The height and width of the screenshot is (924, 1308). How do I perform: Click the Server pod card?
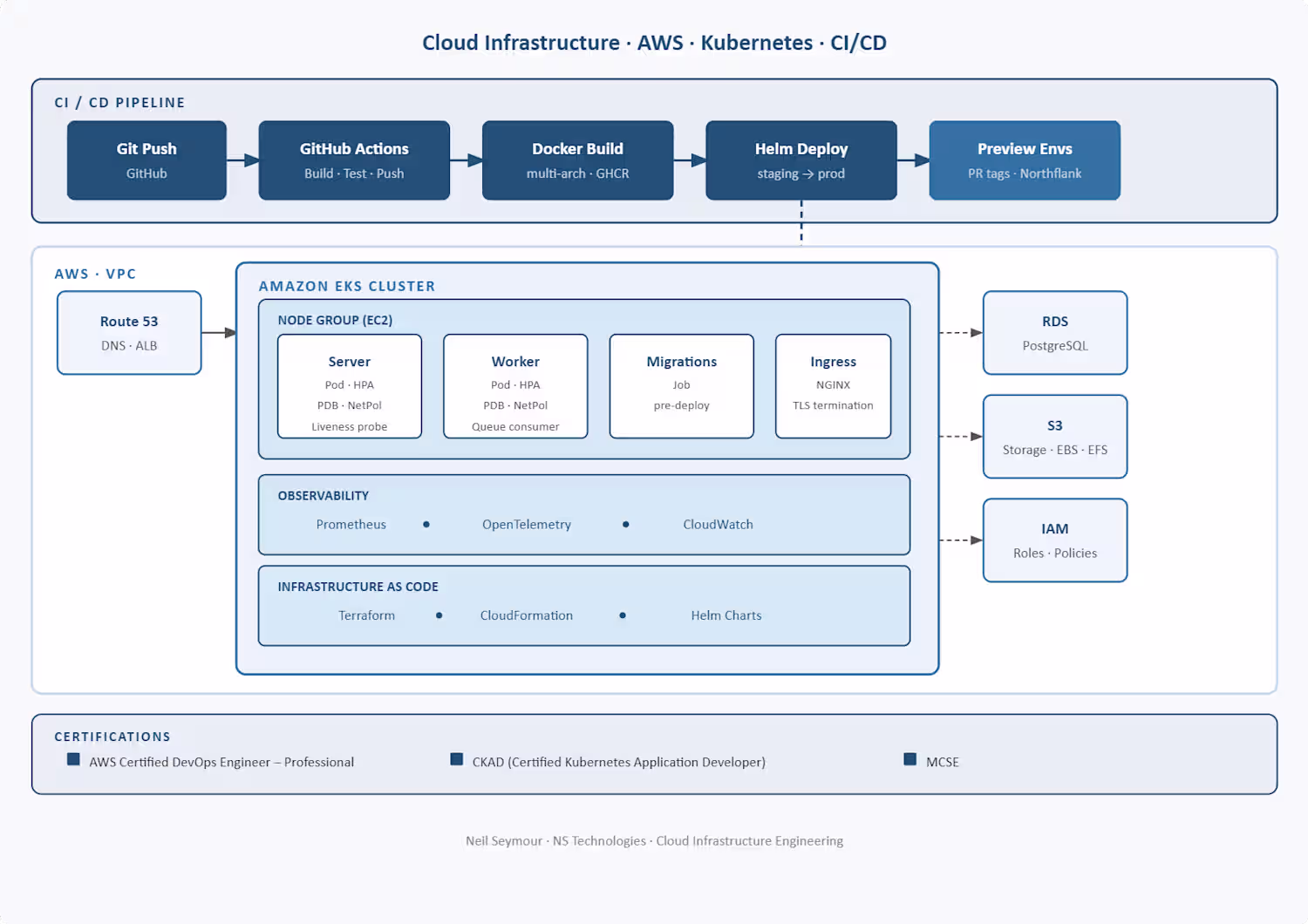pos(350,386)
